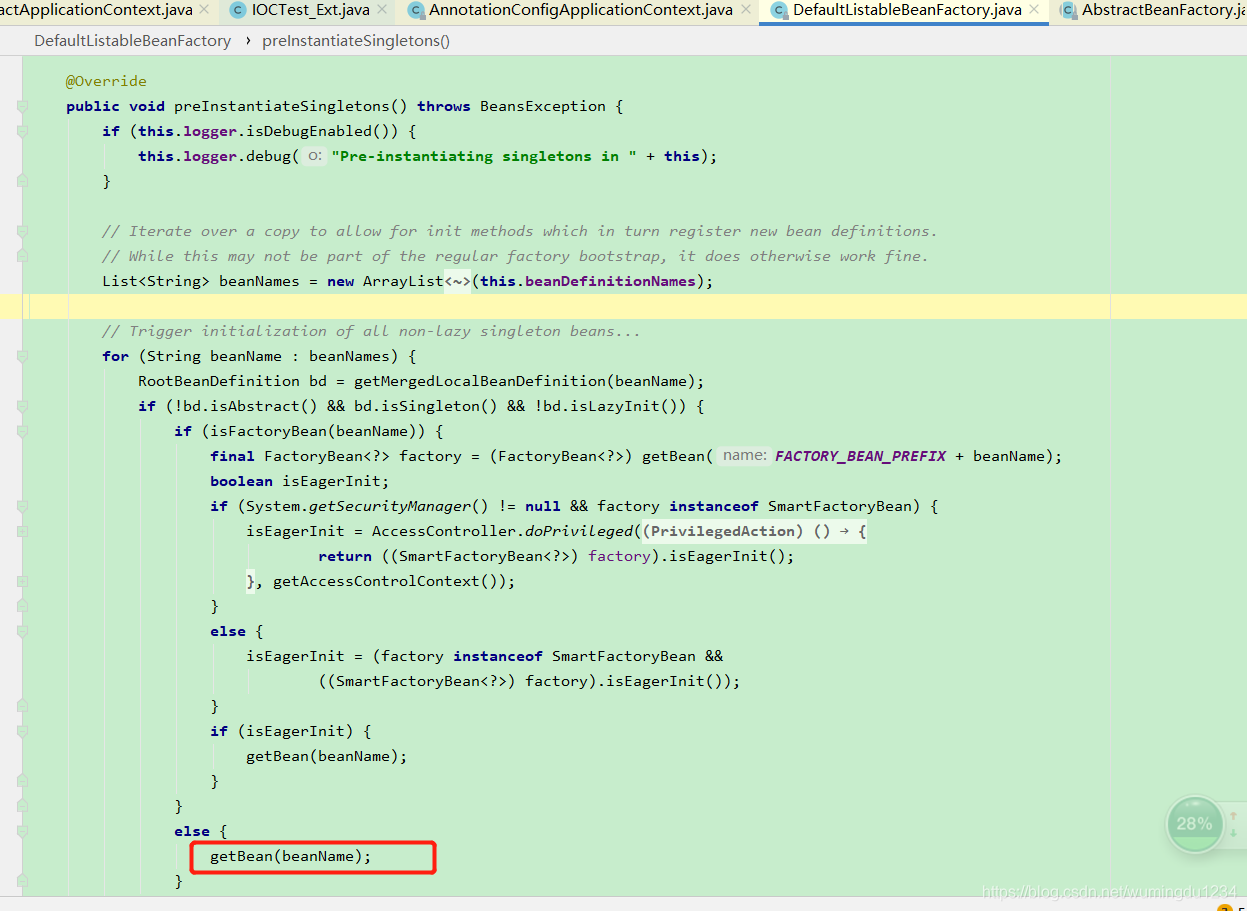Image resolution: width=1247 pixels, height=911 pixels.
Task: Click the PrivilegedAction cast text
Action: coord(727,531)
